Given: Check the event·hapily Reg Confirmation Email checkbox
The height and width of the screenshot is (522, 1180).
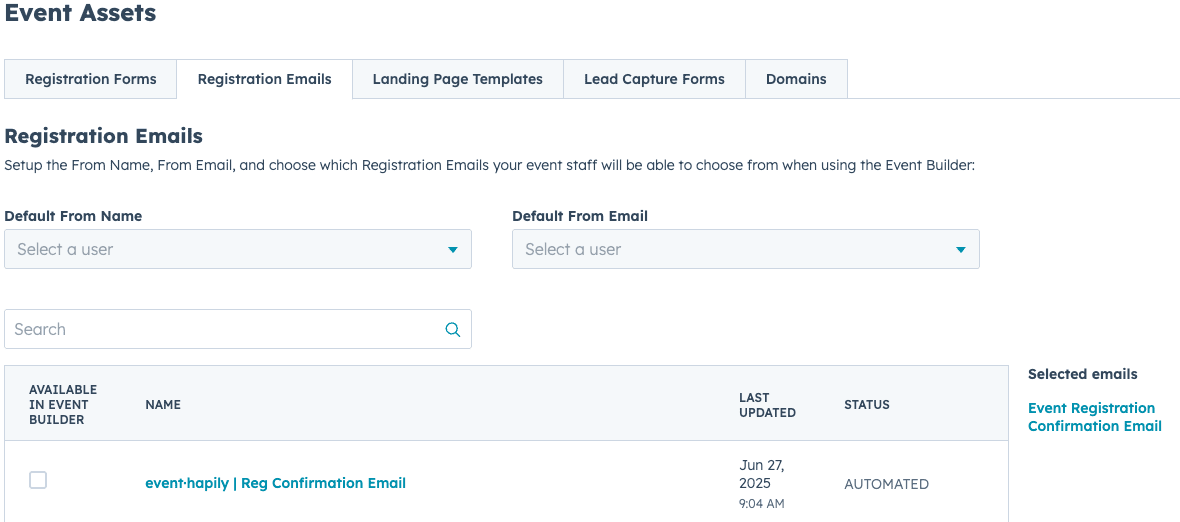Looking at the screenshot, I should tap(38, 480).
